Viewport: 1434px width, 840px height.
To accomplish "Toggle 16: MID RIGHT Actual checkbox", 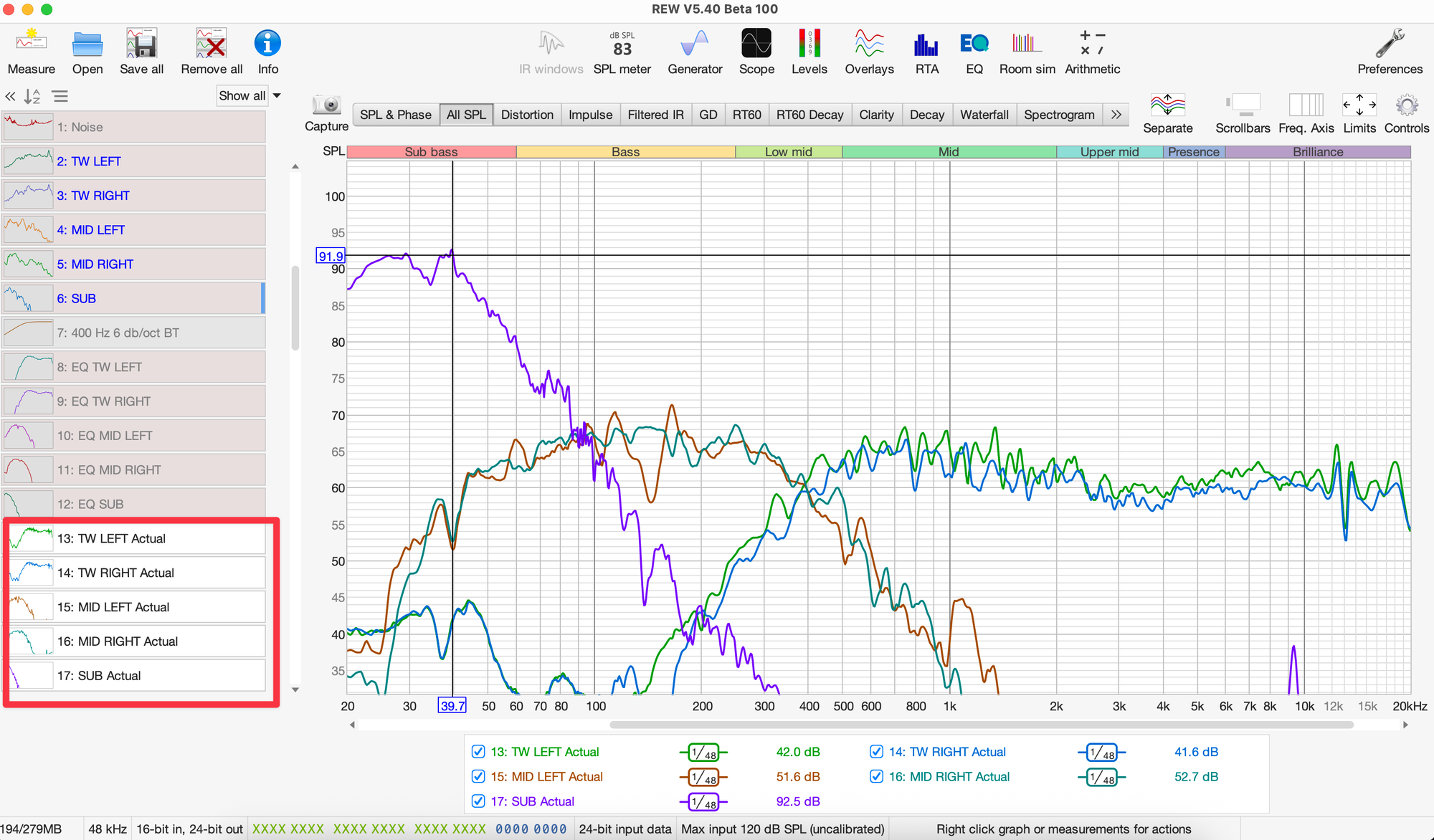I will point(876,776).
